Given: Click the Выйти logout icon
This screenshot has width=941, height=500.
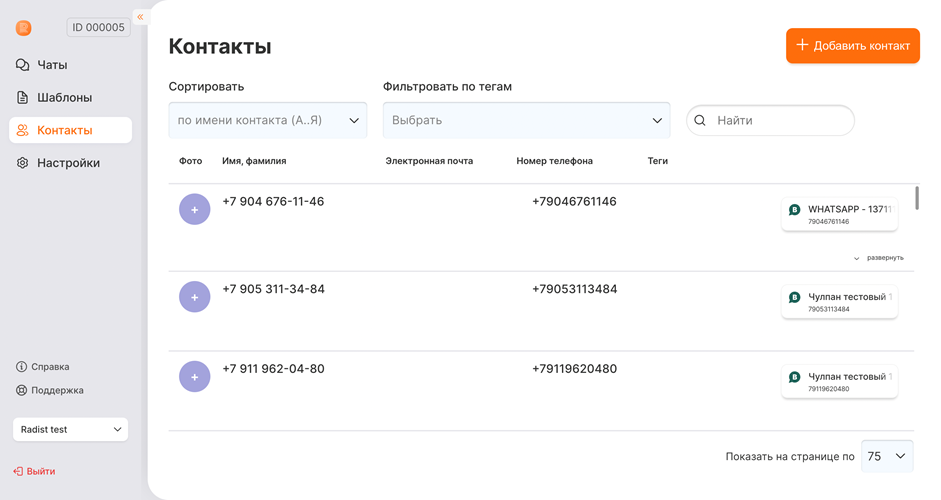Looking at the screenshot, I should [18, 471].
